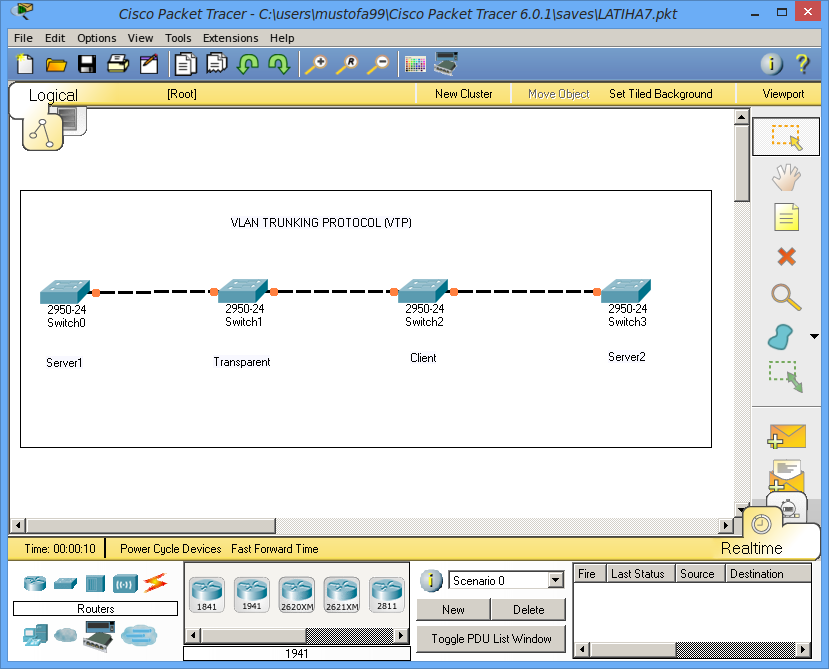Screen dimensions: 829x669
Task: Select the WAN Emulation cloud icon
Action: (66, 634)
